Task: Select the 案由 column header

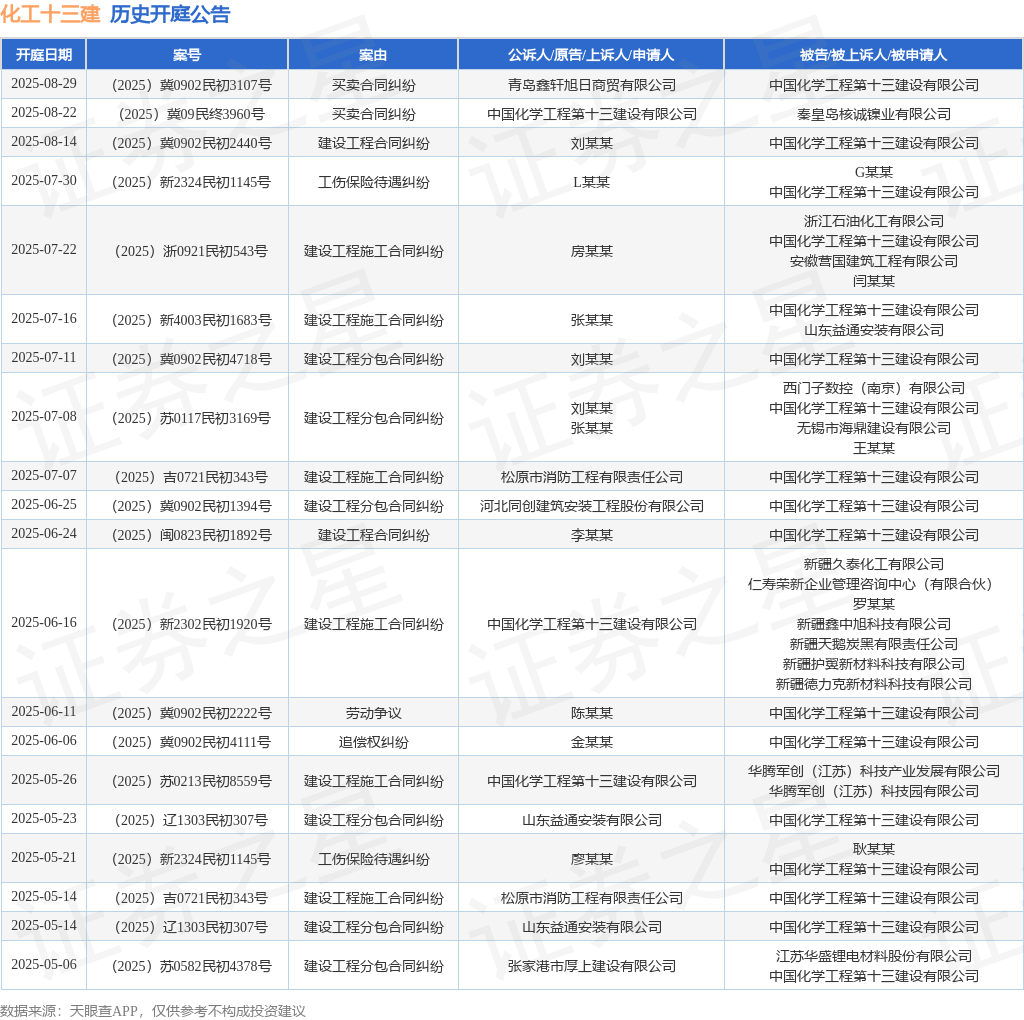Action: point(373,55)
